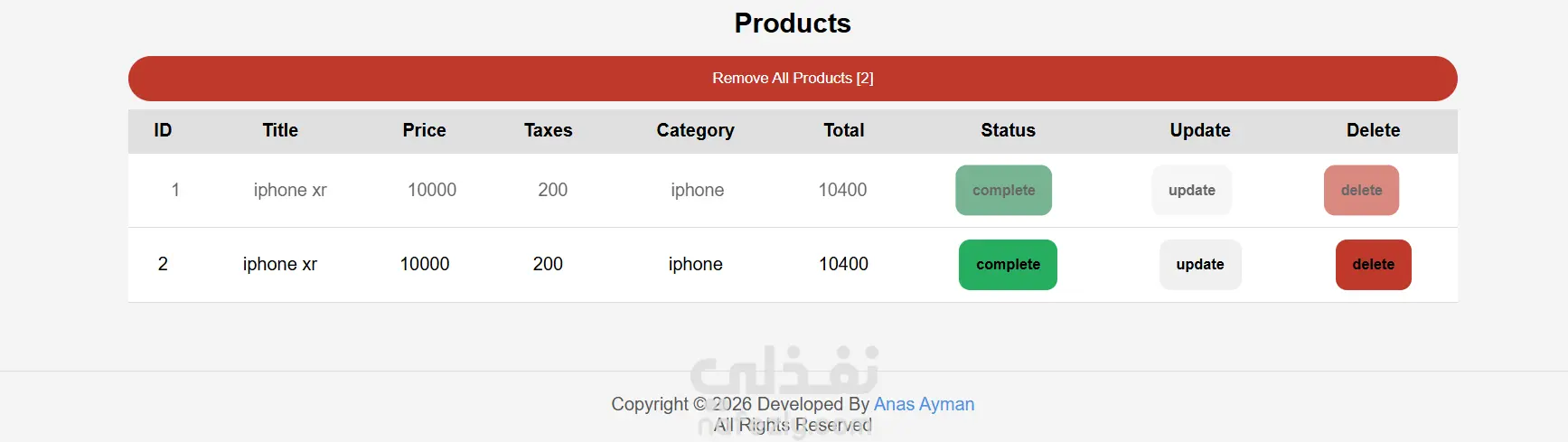
Task: Mark product 1 as complete
Action: coord(1003,190)
